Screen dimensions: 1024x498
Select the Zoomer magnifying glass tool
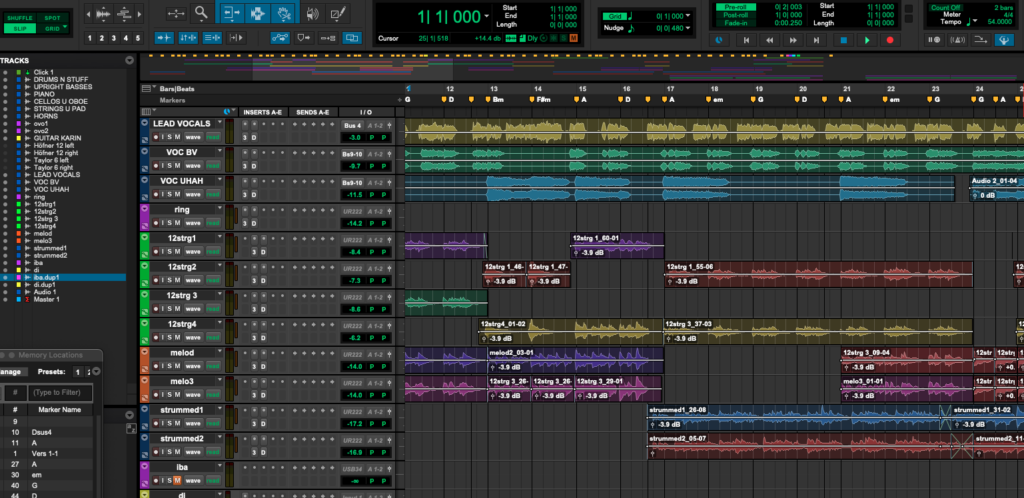(202, 13)
